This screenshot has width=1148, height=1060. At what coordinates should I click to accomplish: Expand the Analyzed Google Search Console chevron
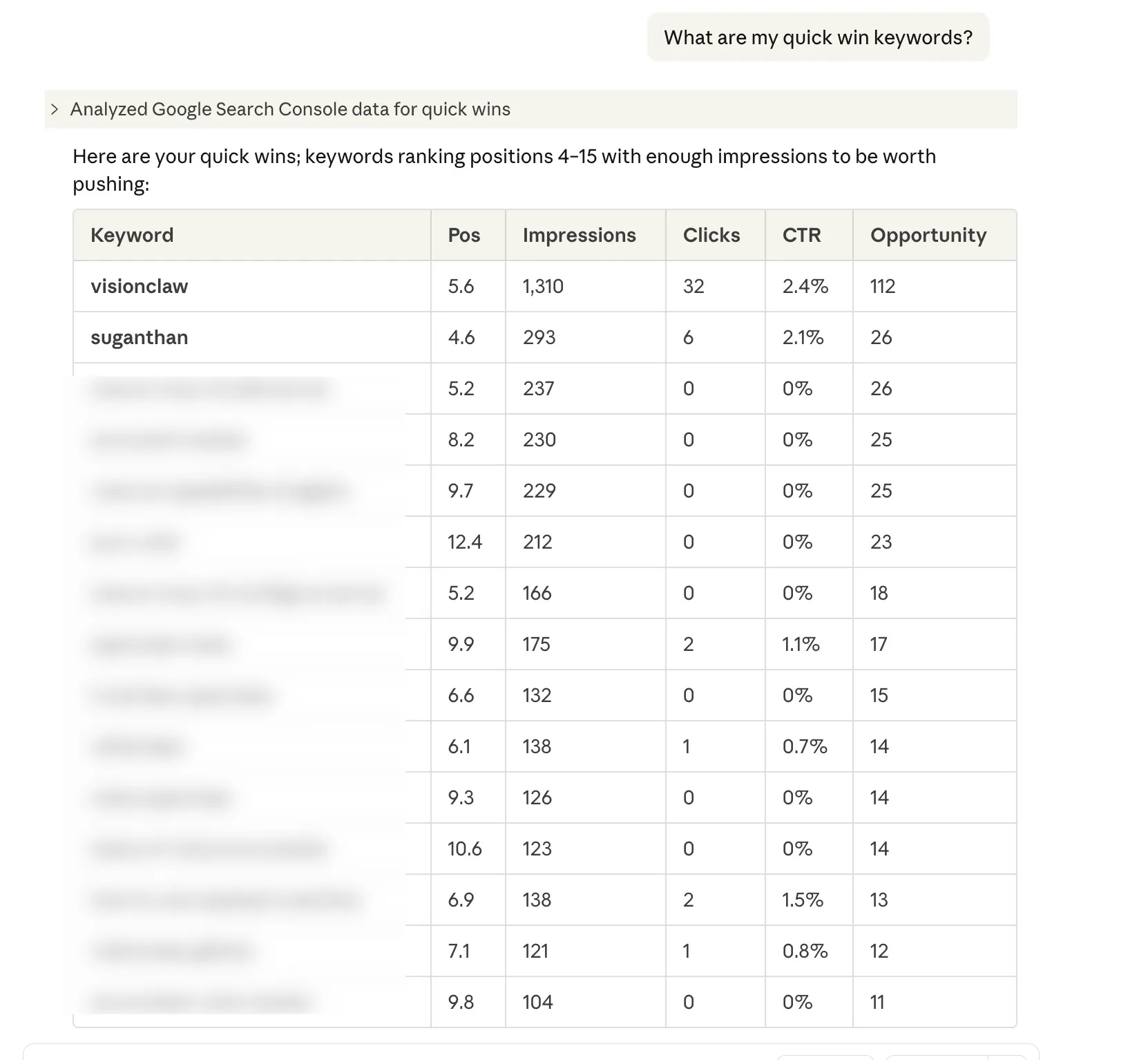coord(55,109)
